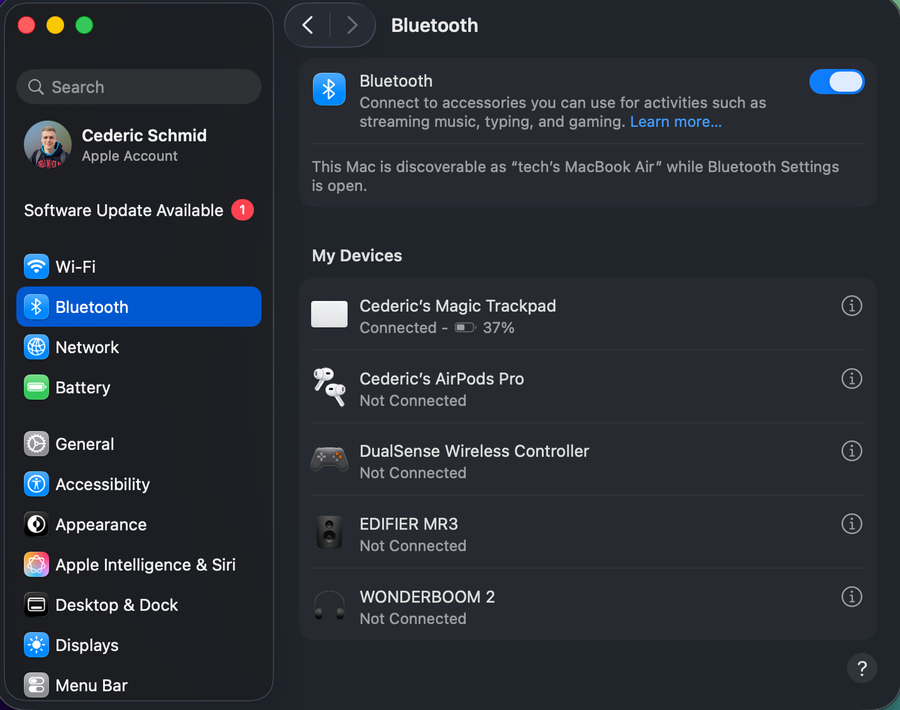
Task: Click the WONDERBOOM 2 headphones icon
Action: click(x=329, y=606)
